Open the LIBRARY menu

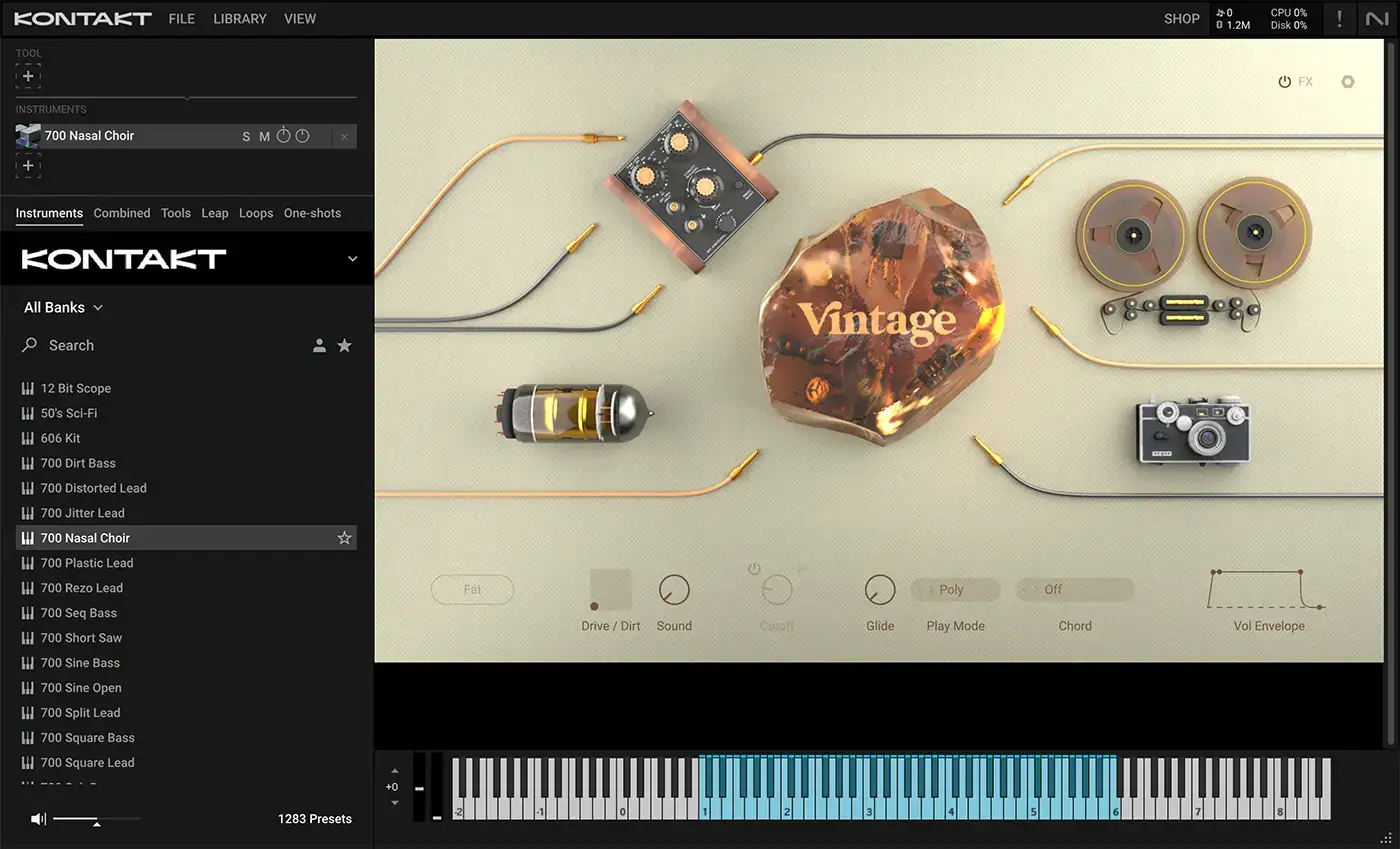[x=240, y=18]
